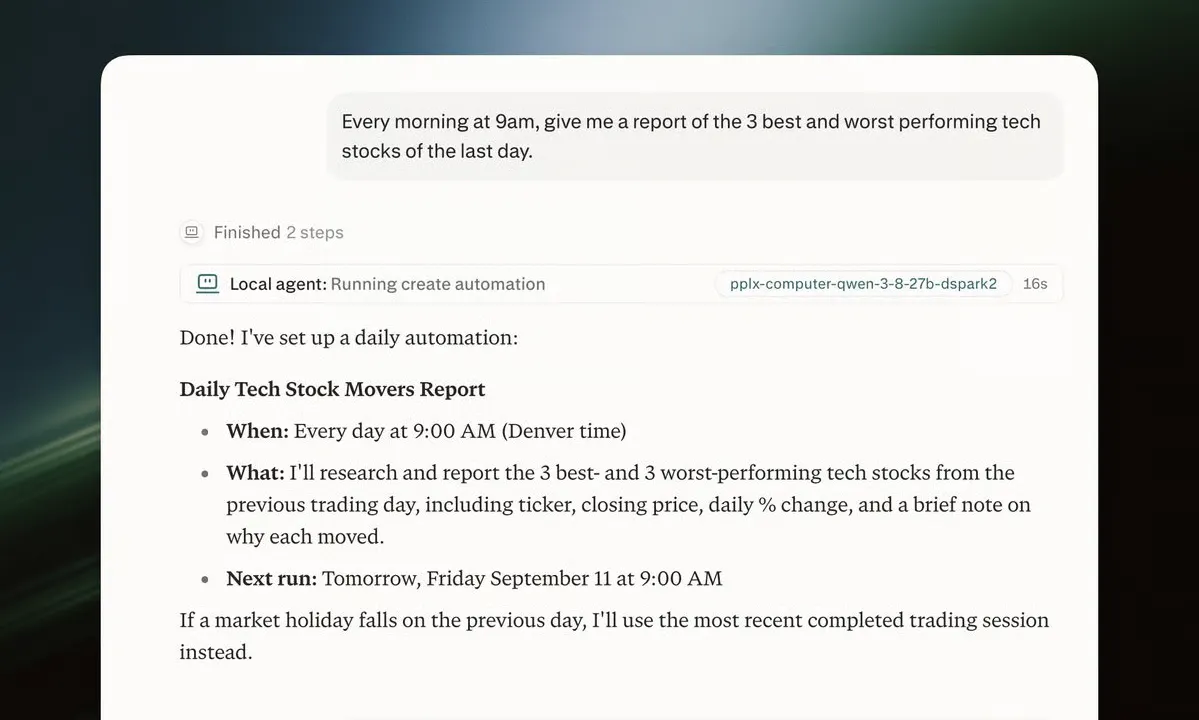Click the user prompt message bubble
The width and height of the screenshot is (1199, 720).
pos(695,136)
